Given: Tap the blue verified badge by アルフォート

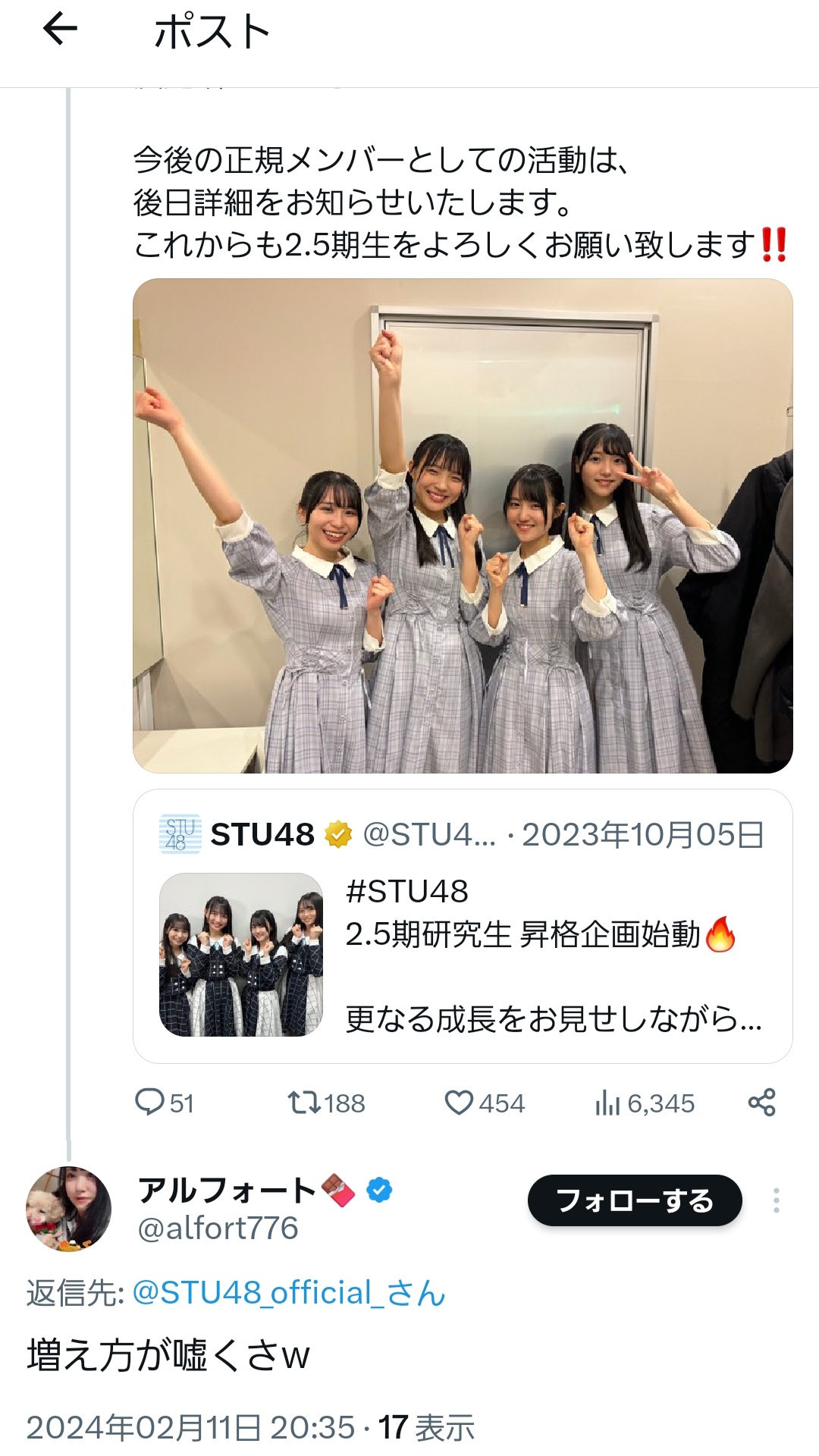Looking at the screenshot, I should [x=379, y=1190].
